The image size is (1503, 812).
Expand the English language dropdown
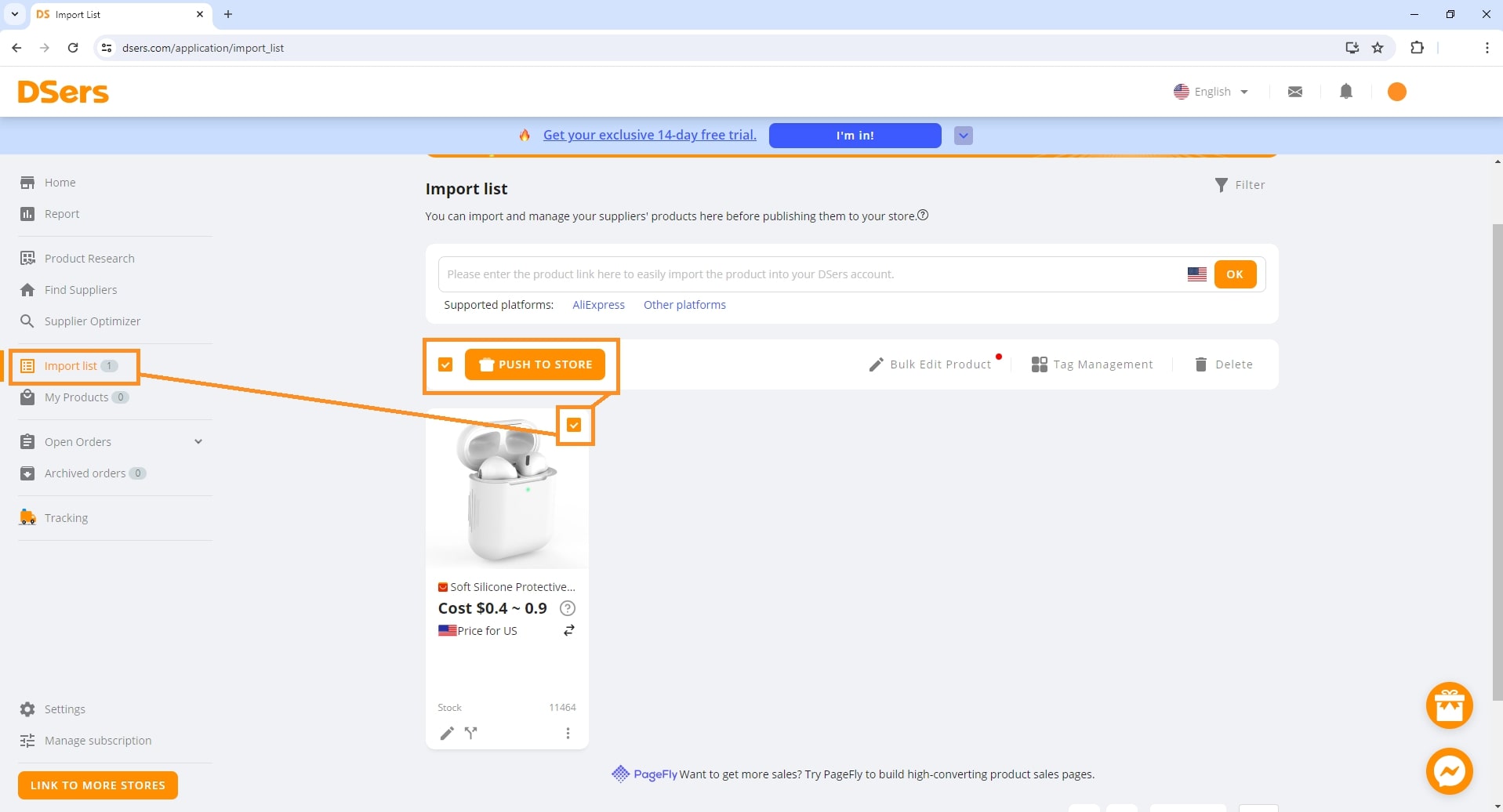click(1212, 92)
